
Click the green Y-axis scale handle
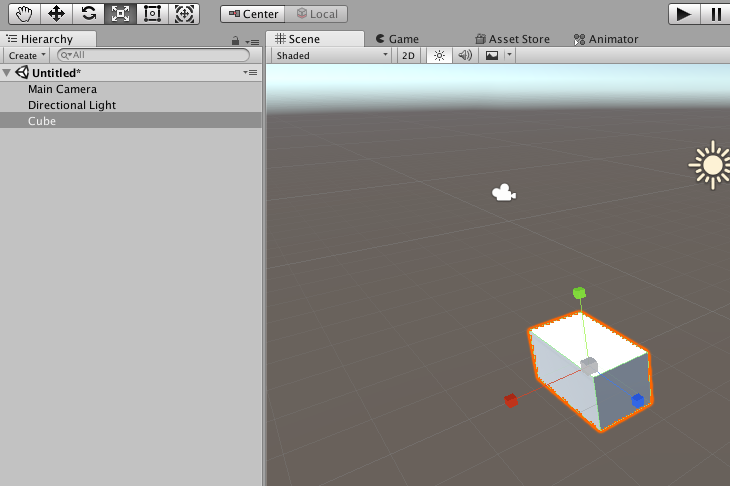click(579, 293)
